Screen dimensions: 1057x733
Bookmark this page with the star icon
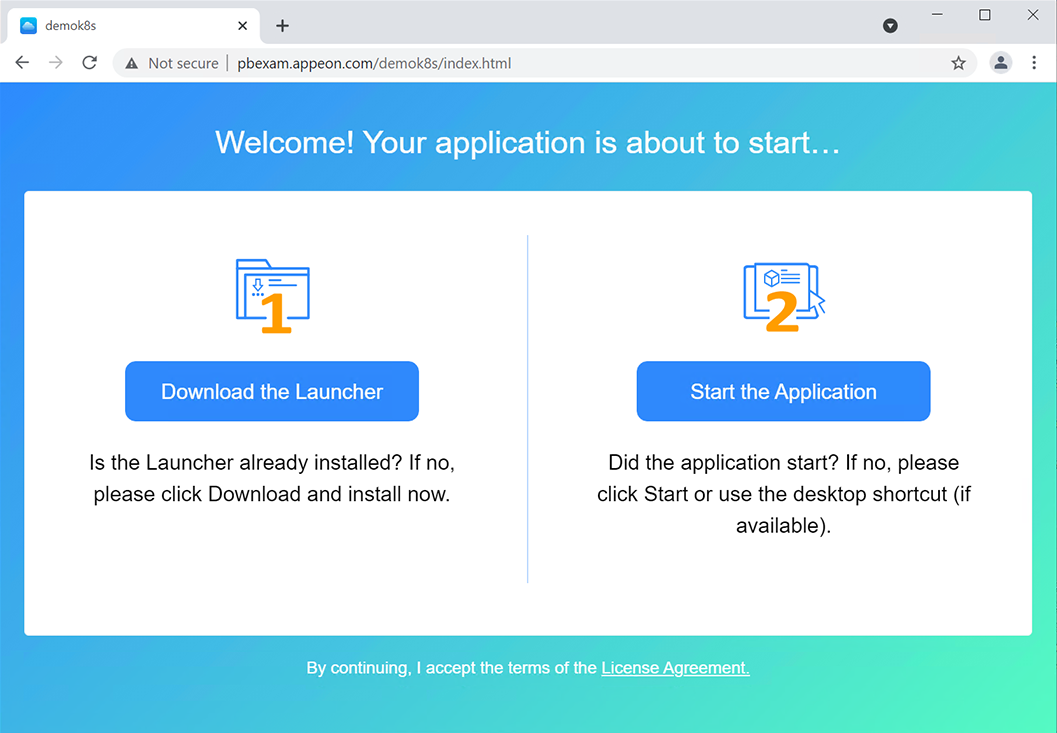pyautogui.click(x=958, y=63)
